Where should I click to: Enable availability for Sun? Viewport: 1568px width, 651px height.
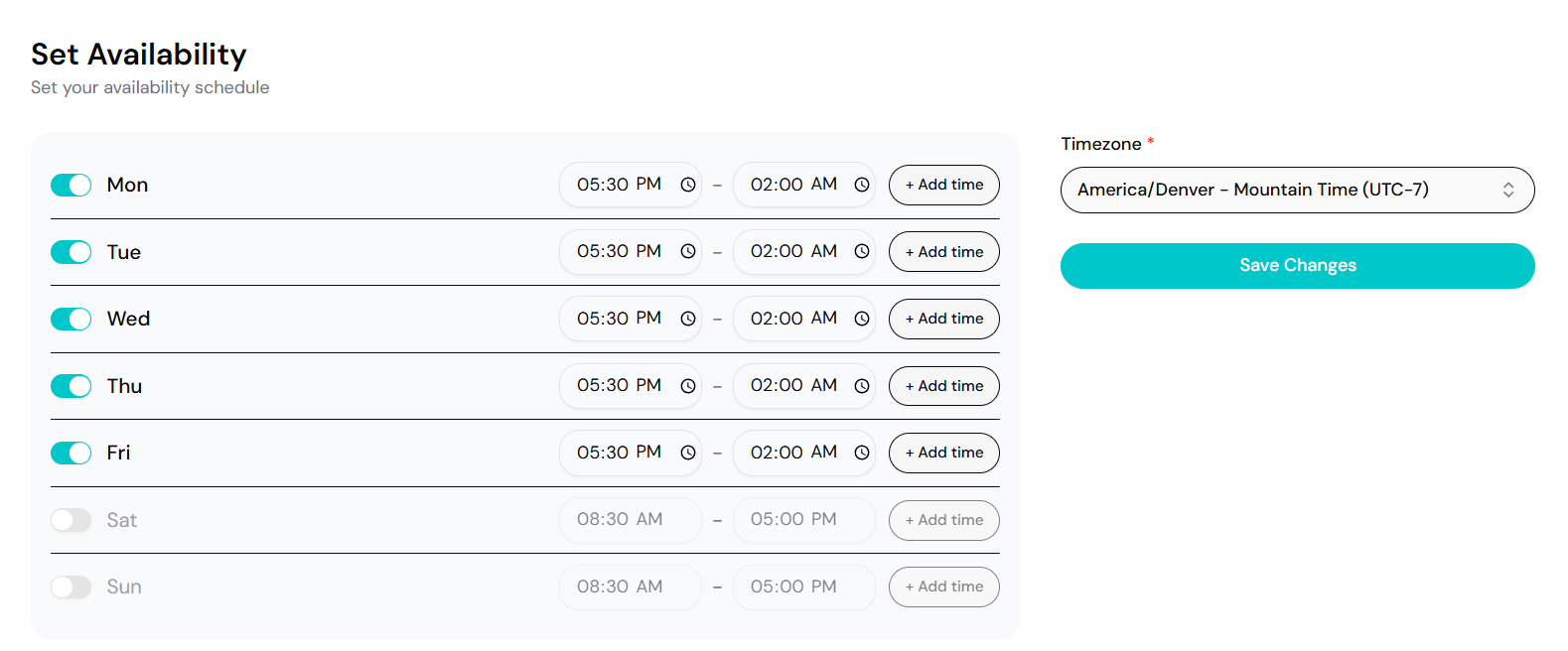(x=71, y=586)
